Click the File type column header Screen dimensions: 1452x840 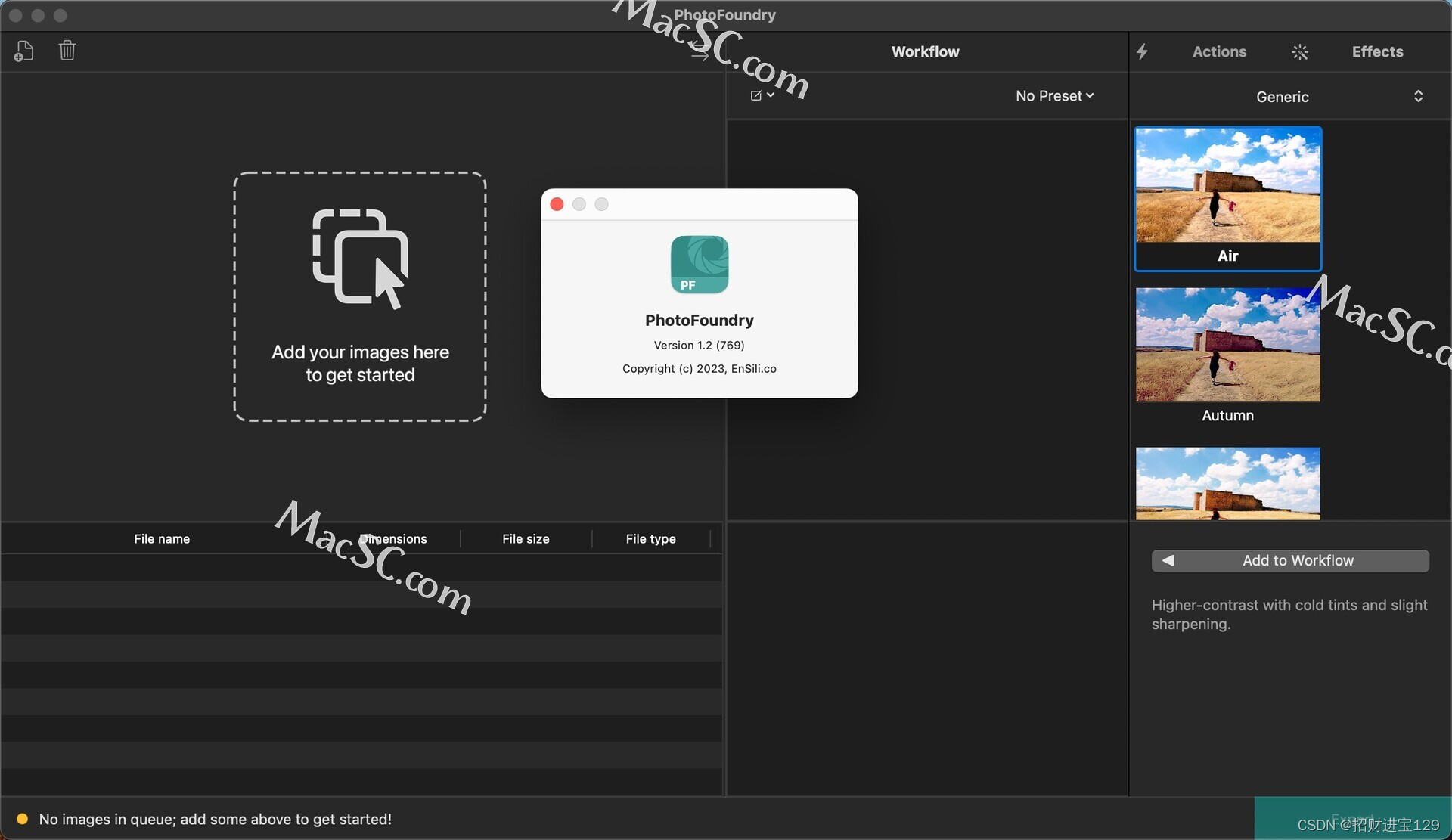tap(650, 538)
